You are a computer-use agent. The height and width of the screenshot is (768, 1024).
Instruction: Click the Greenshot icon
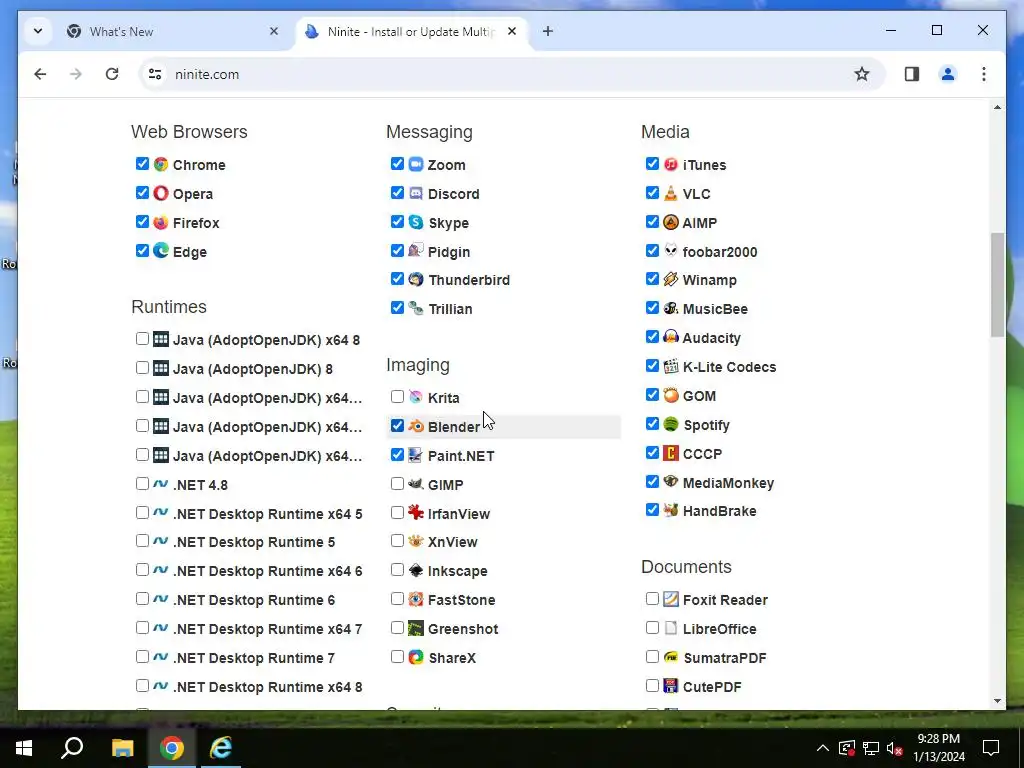click(416, 628)
